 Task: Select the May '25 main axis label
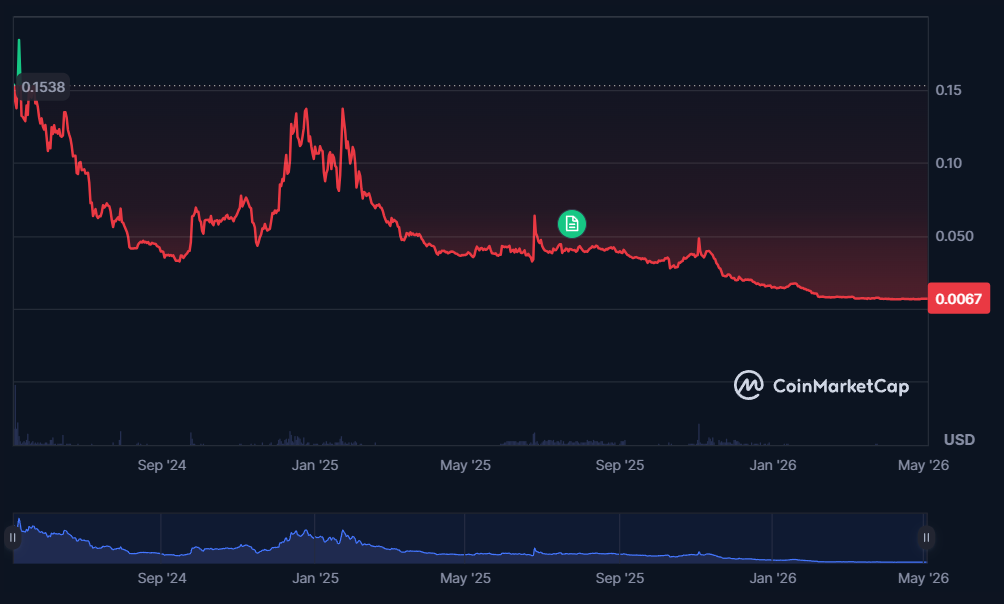coord(466,465)
